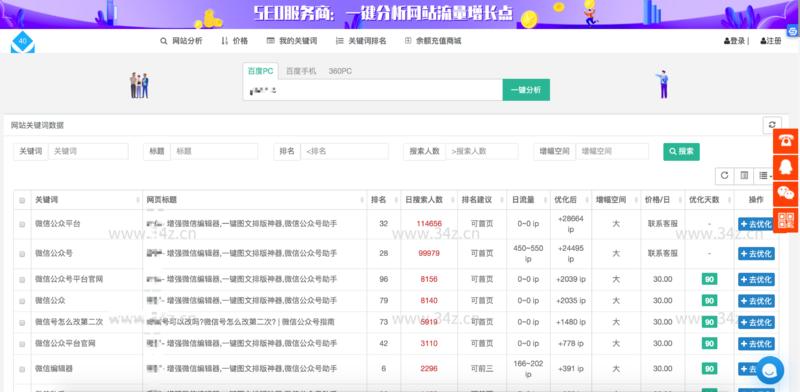800x392 pixels.
Task: Focus the 搜索人数 filter input
Action: click(482, 152)
